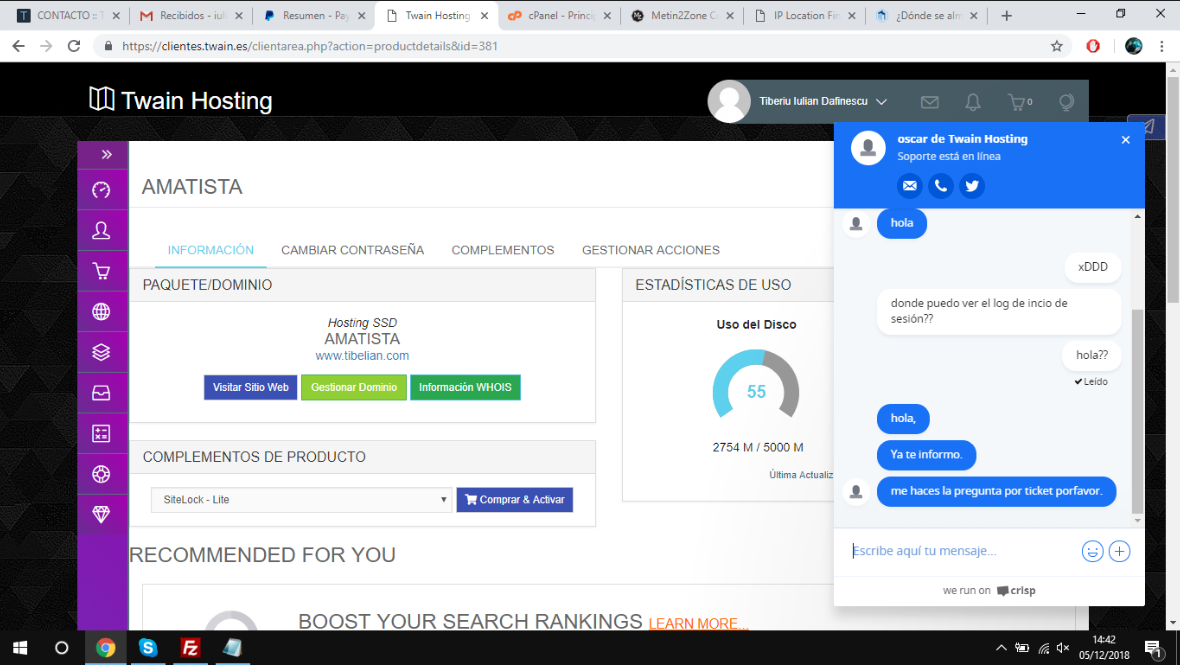1180x665 pixels.
Task: Click the 'we run on crisp' link
Action: (989, 591)
